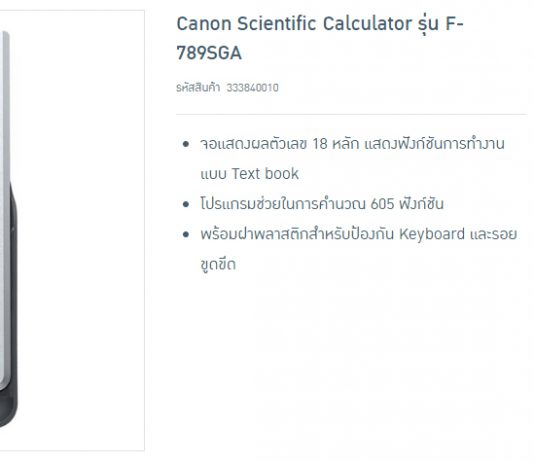Image resolution: width=534 pixels, height=462 pixels.
Task: Click the bullet dot before the first feature
Action: click(186, 144)
